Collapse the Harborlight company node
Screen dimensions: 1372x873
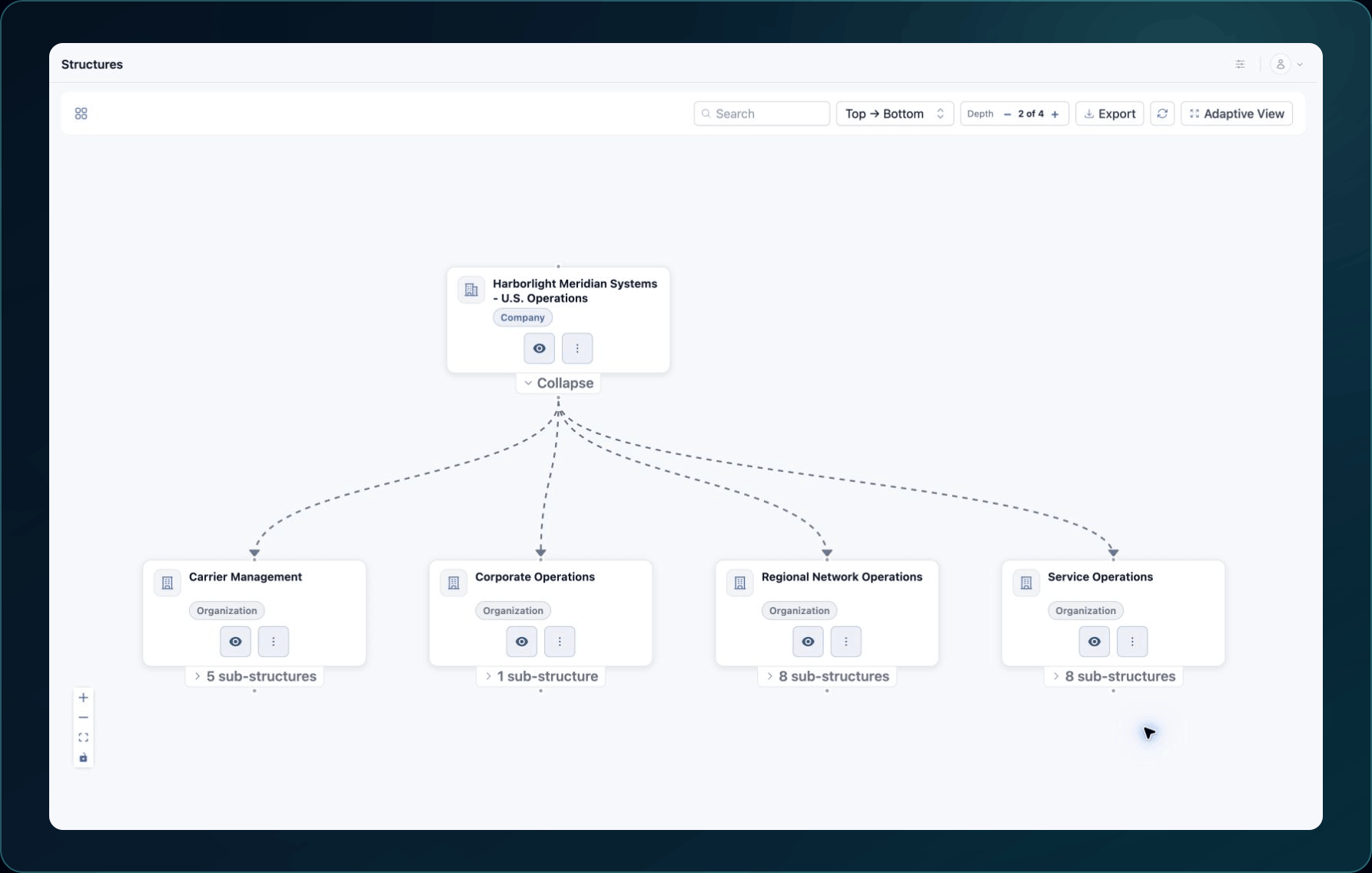click(558, 383)
